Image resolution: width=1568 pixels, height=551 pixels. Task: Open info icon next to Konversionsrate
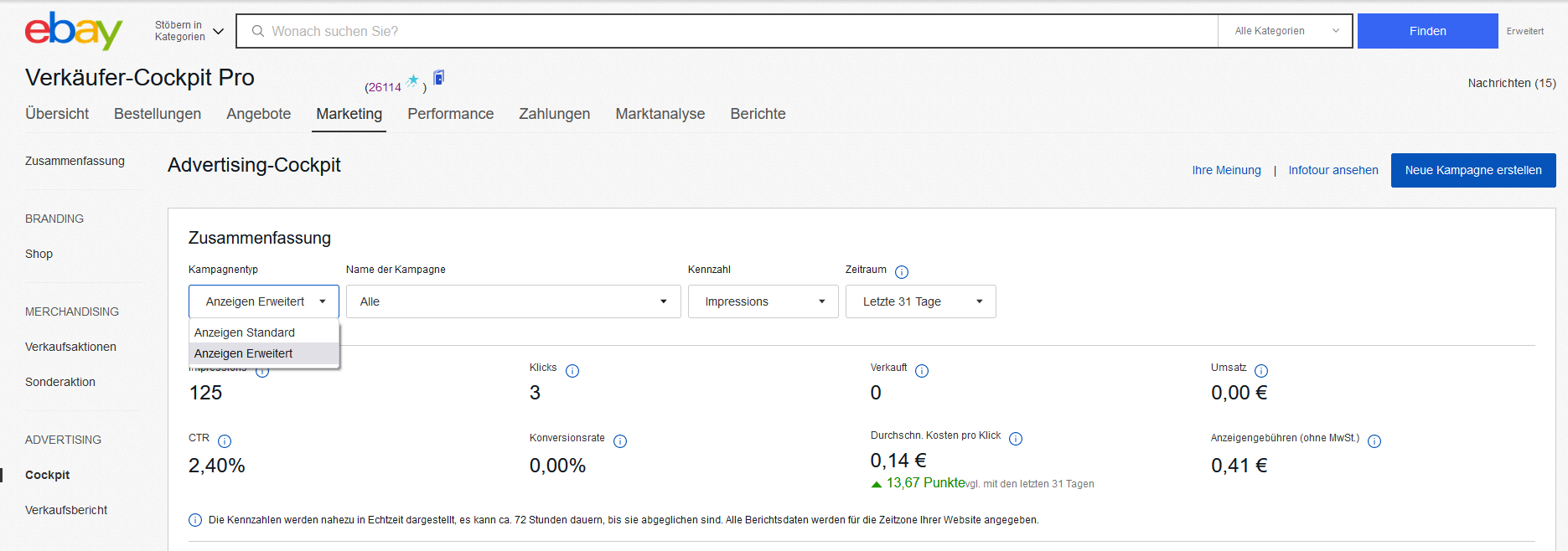(620, 441)
